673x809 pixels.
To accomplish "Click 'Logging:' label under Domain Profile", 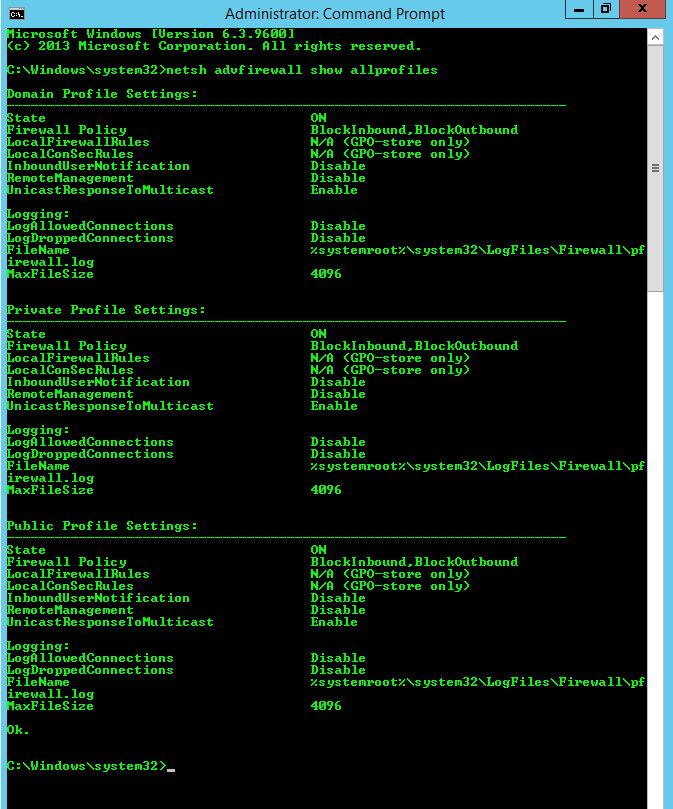I will point(38,214).
